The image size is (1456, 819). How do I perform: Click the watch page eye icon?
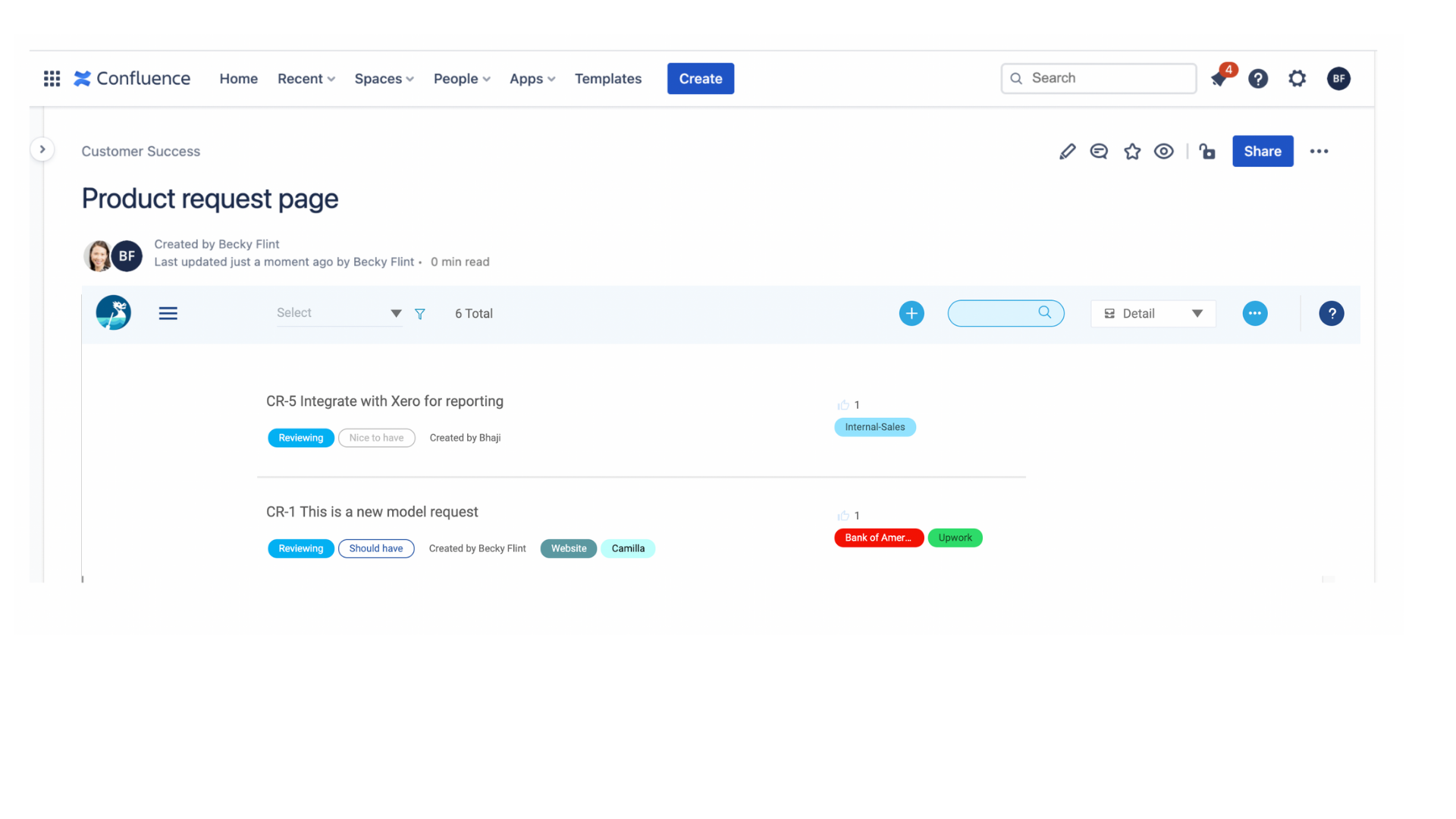point(1164,151)
